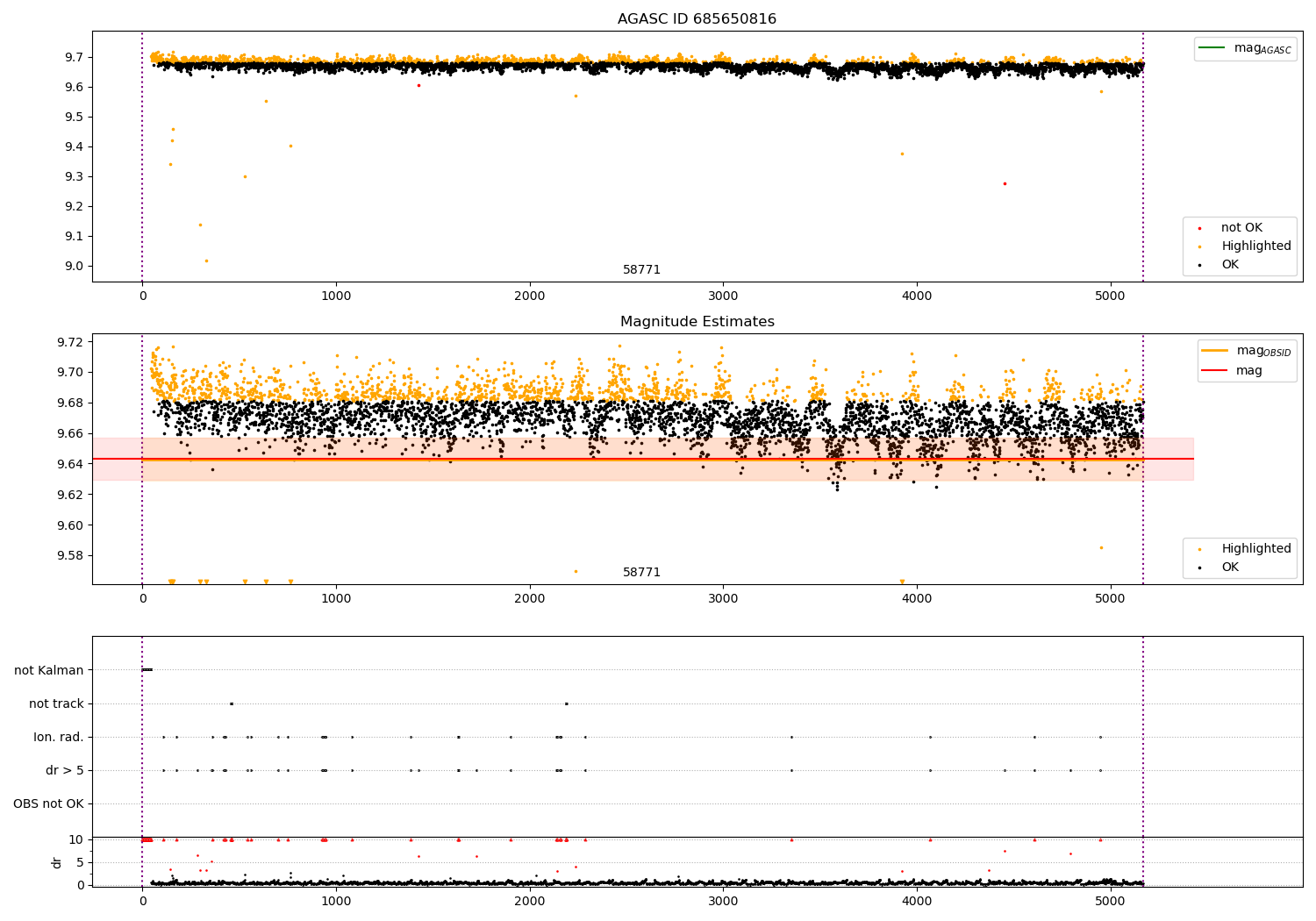Click the 5 tick on the dr axis
This screenshot has width=1316, height=921.
coord(81,863)
